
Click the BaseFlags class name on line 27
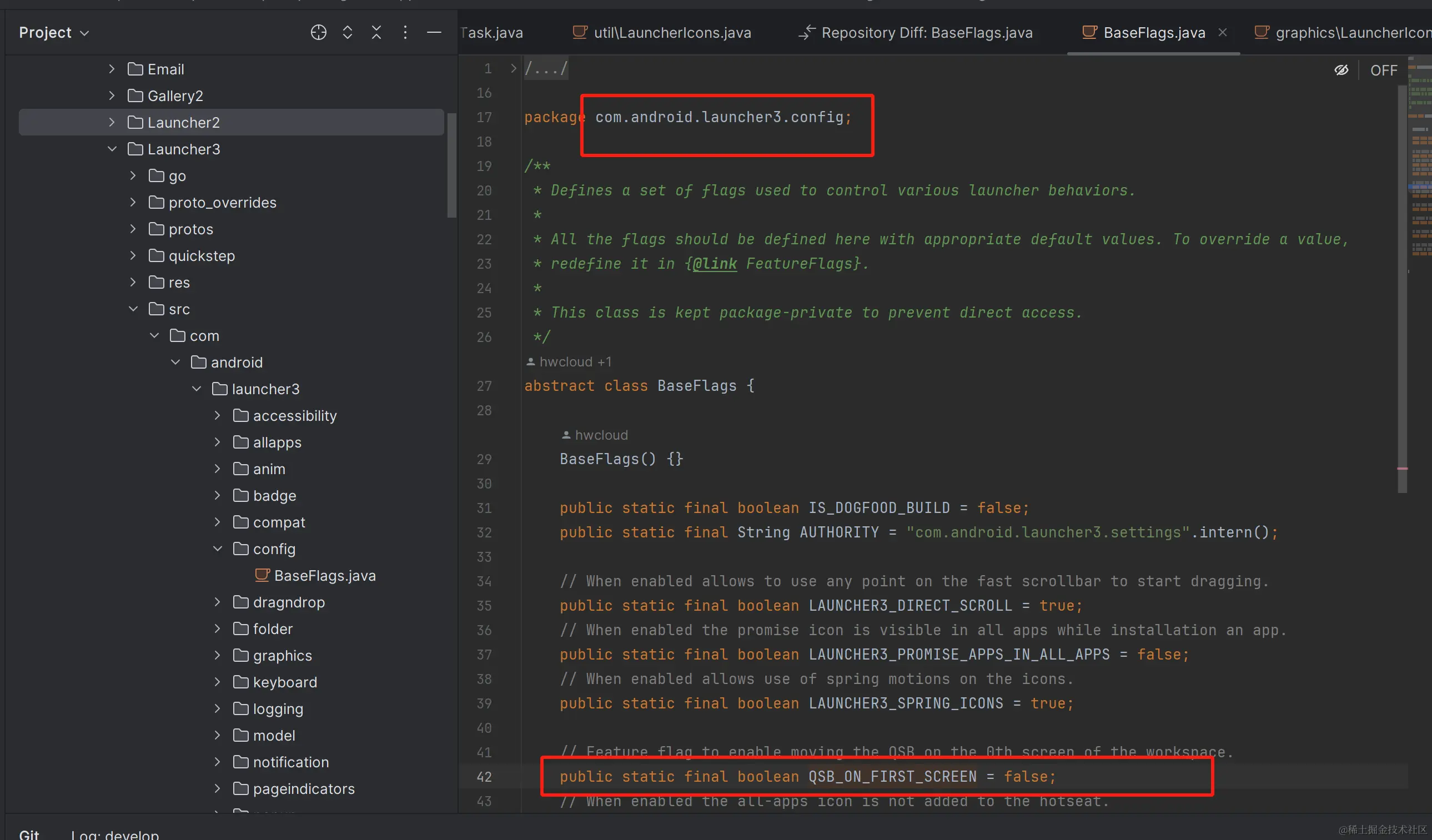point(697,385)
